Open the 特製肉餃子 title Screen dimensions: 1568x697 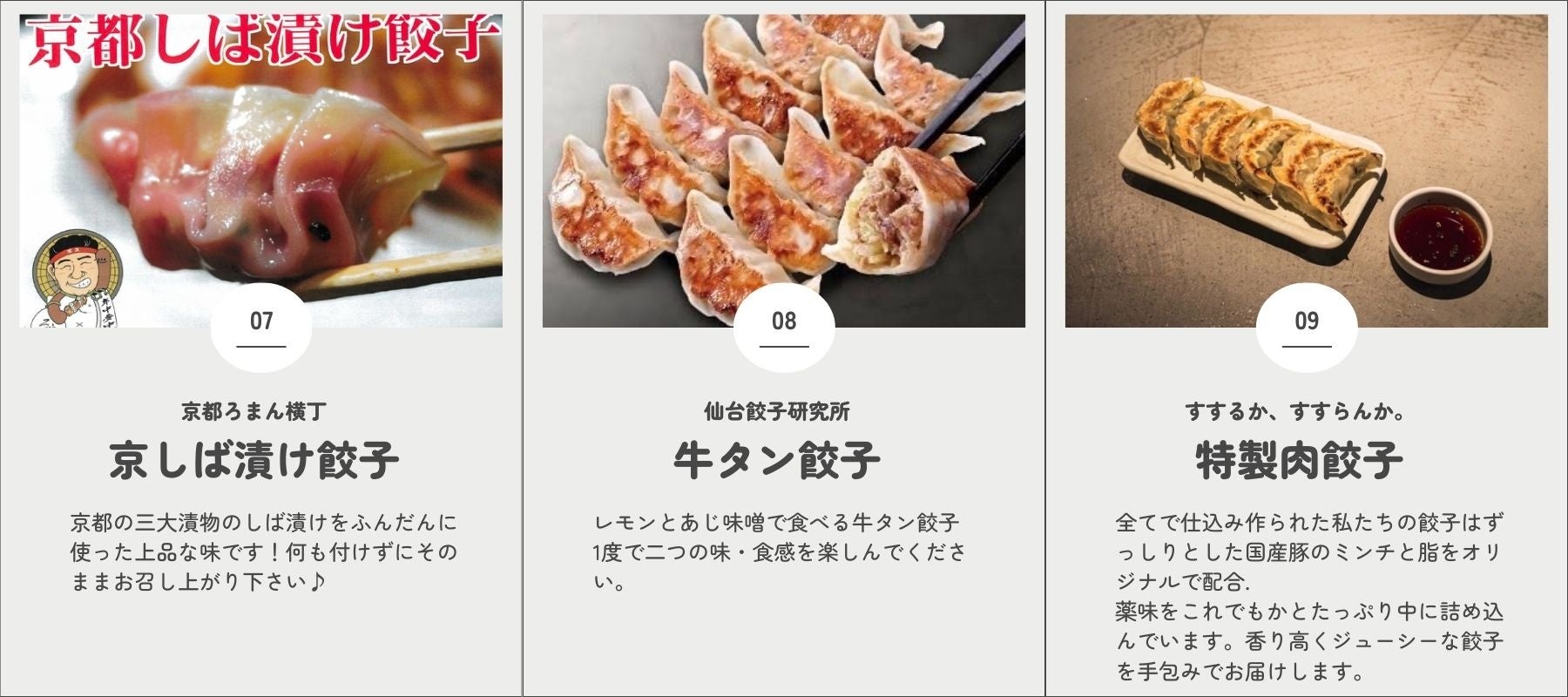(x=1299, y=460)
